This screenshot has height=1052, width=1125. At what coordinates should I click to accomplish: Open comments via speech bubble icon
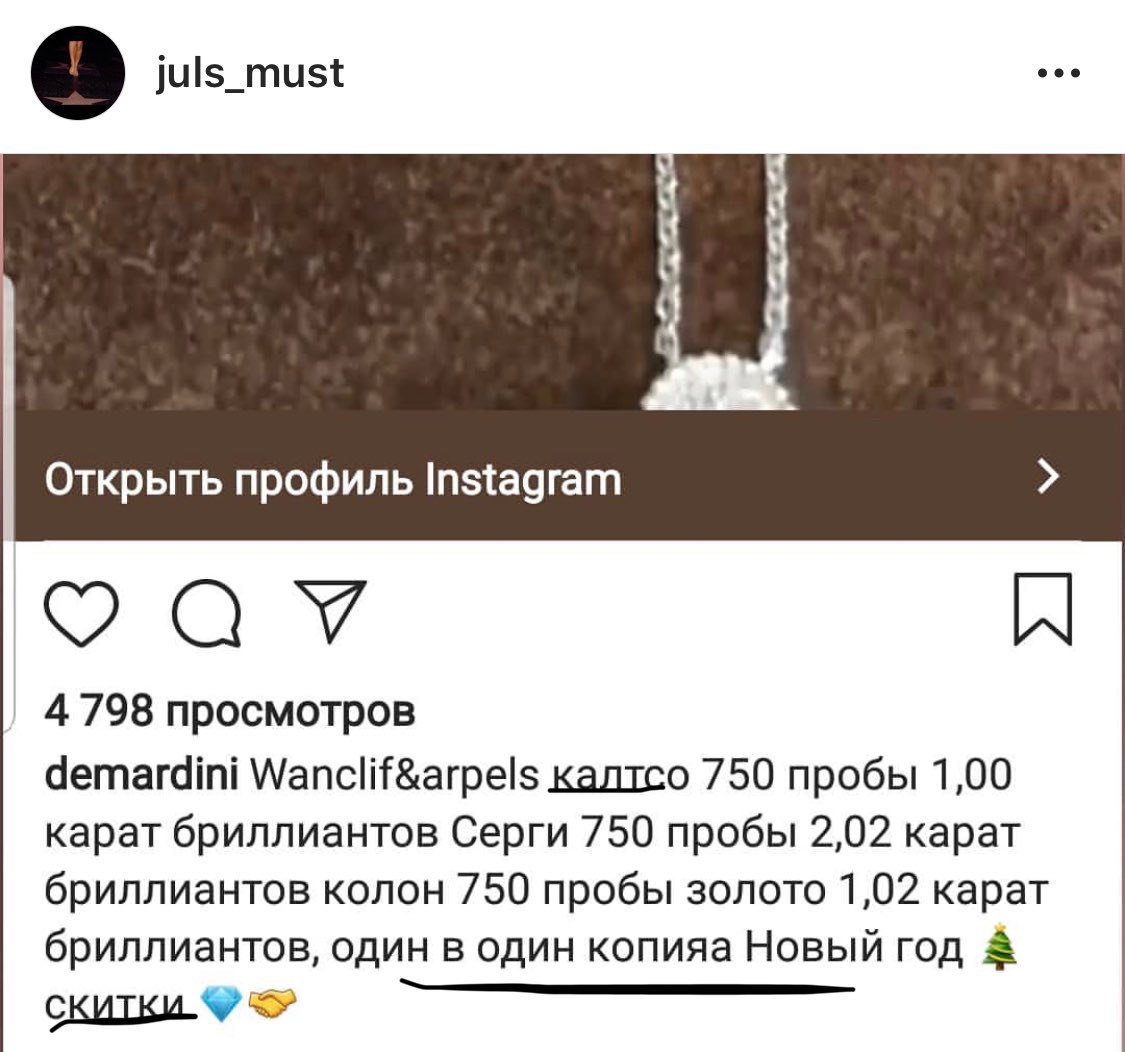point(207,613)
